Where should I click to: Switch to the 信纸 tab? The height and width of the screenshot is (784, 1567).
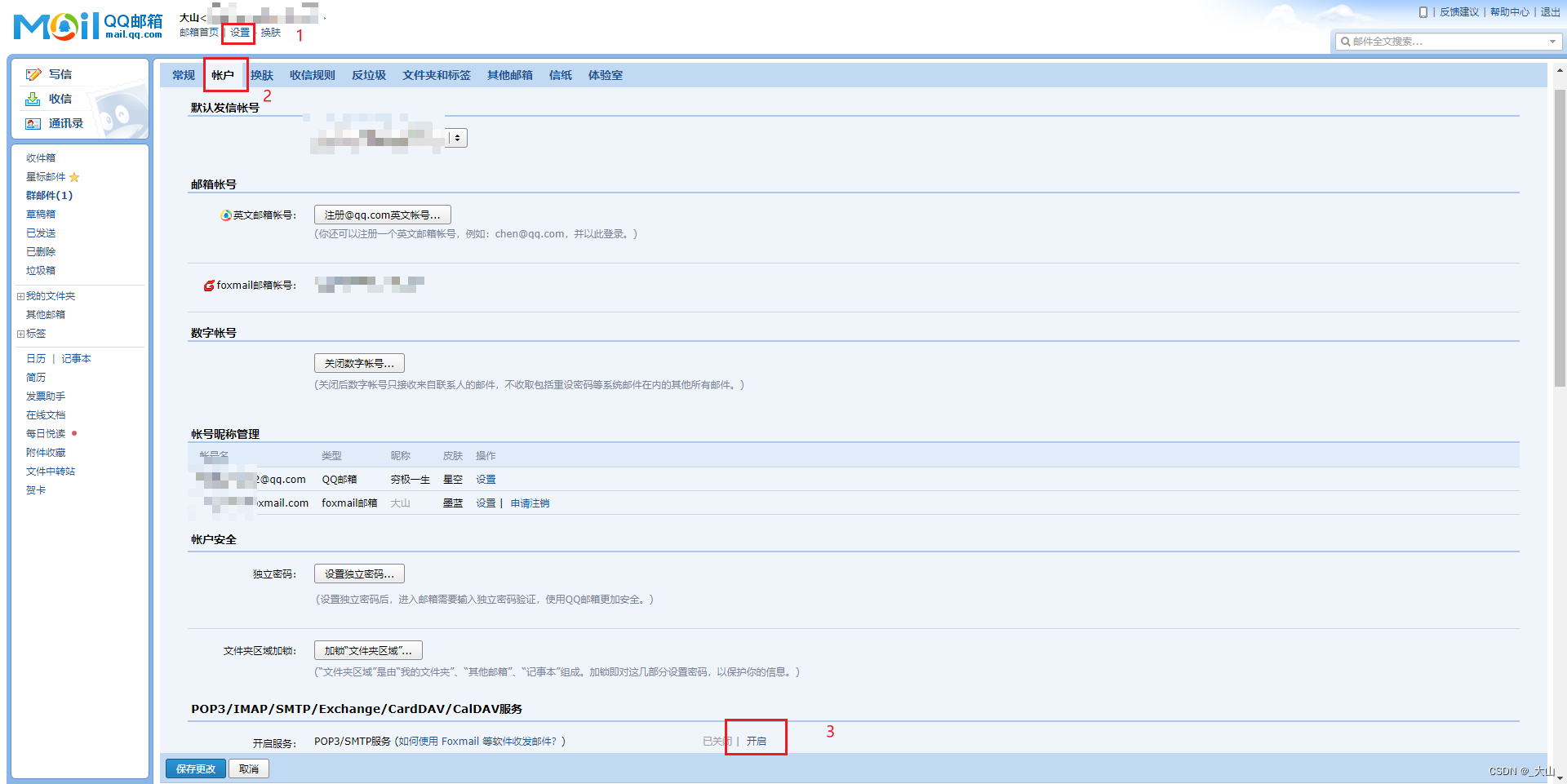[x=561, y=75]
